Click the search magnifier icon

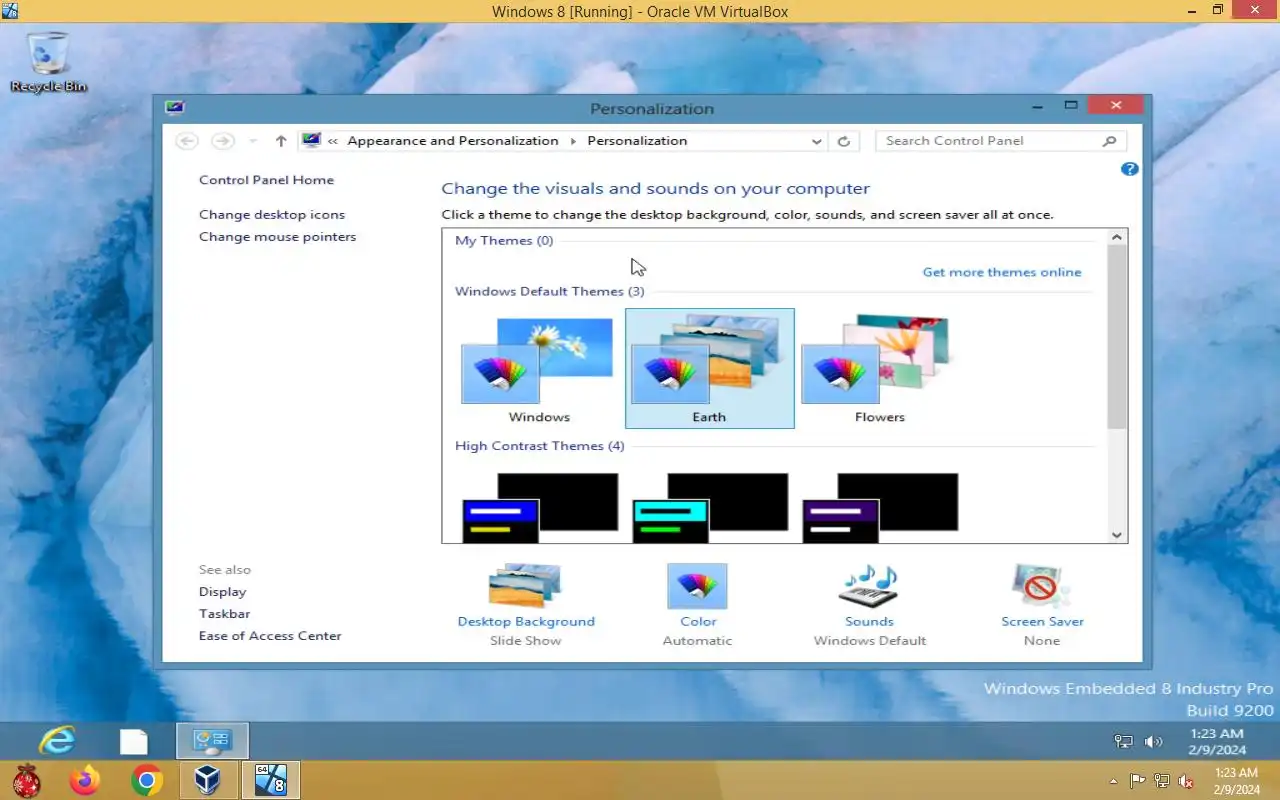(x=1109, y=141)
